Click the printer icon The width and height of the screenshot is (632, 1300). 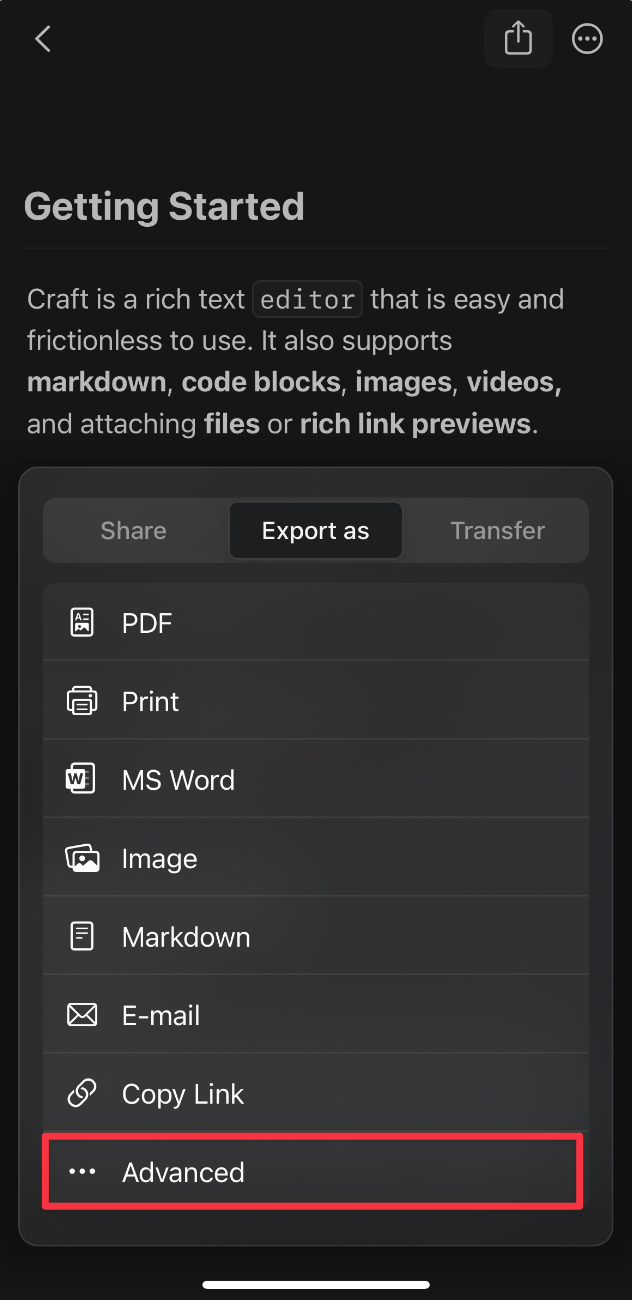(x=82, y=701)
